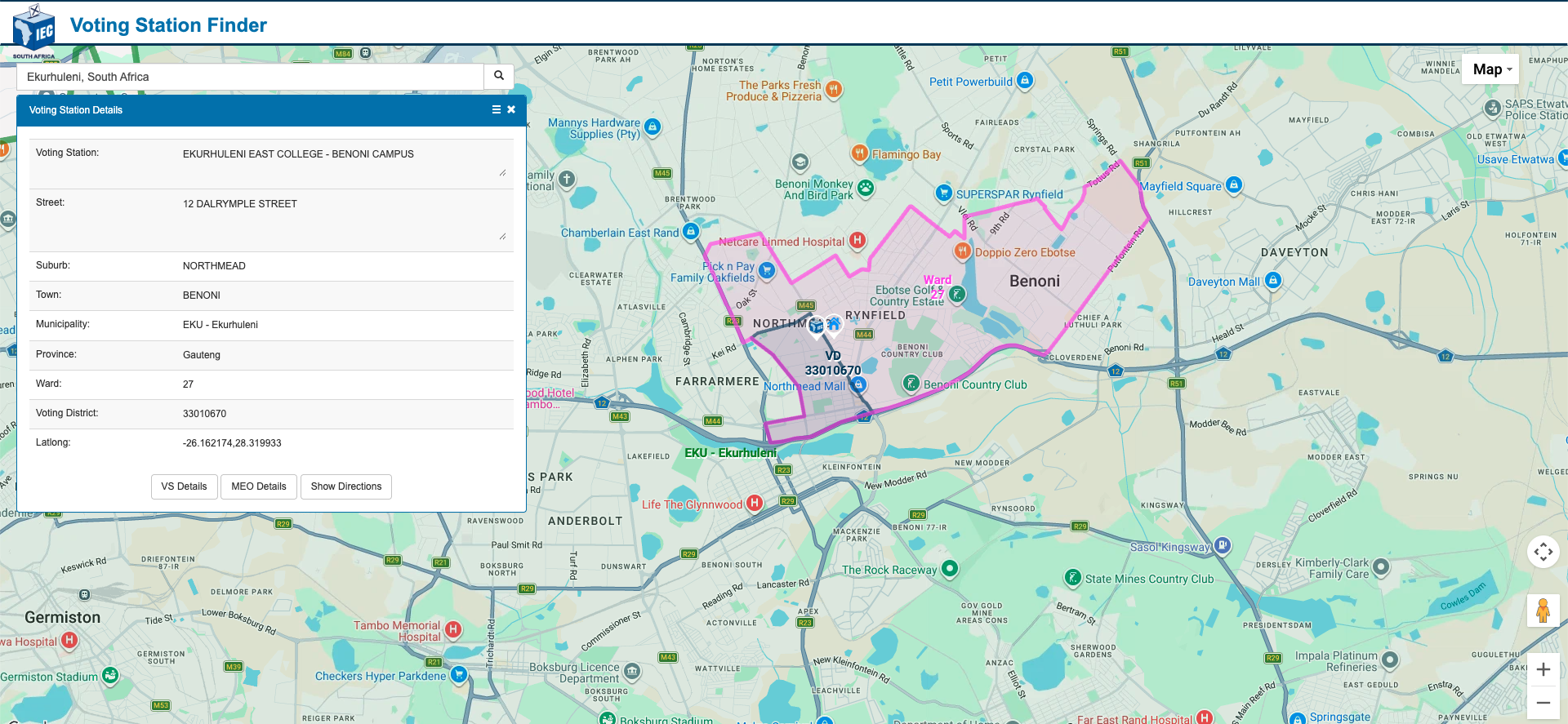Click the Show Directions button
This screenshot has height=724, width=1568.
pos(346,486)
